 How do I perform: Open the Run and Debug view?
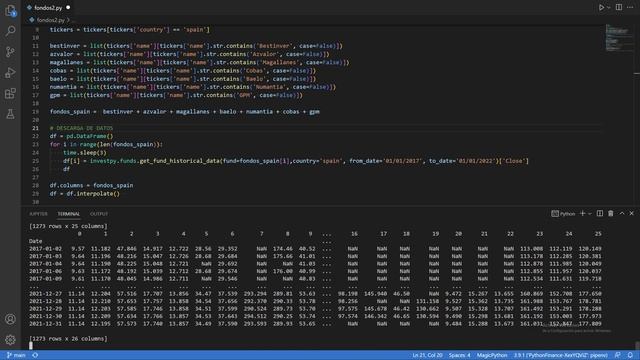pyautogui.click(x=11, y=73)
